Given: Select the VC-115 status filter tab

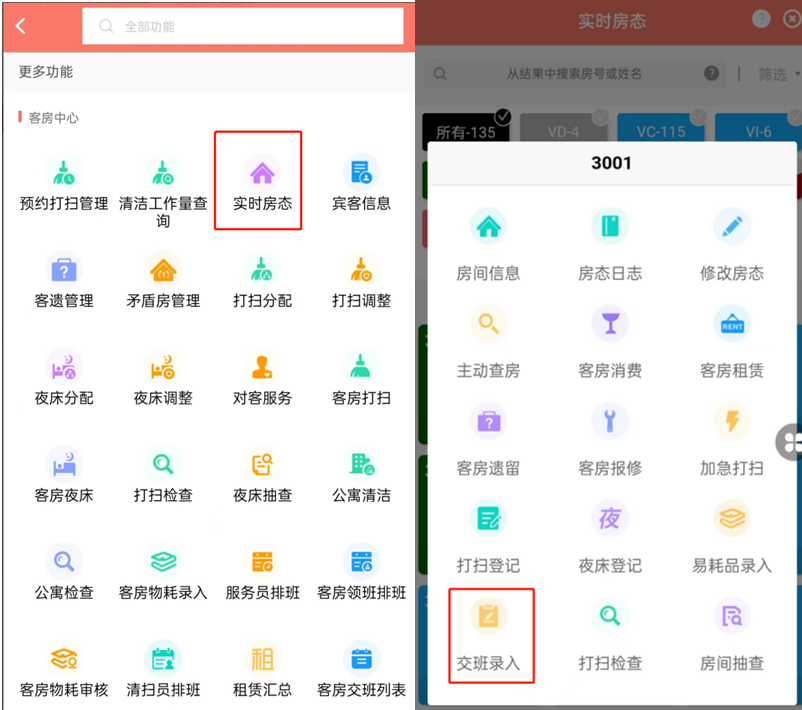Looking at the screenshot, I should [x=661, y=128].
